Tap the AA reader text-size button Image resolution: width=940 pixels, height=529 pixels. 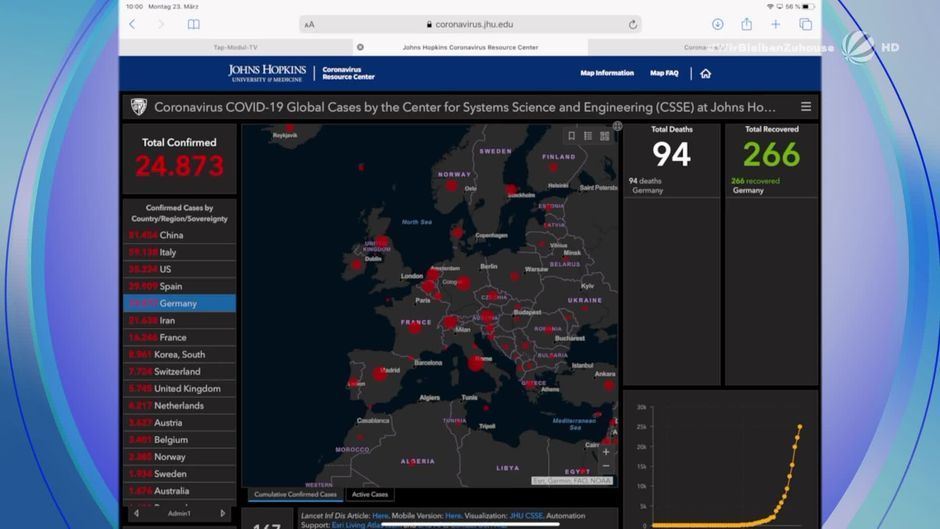(x=309, y=25)
